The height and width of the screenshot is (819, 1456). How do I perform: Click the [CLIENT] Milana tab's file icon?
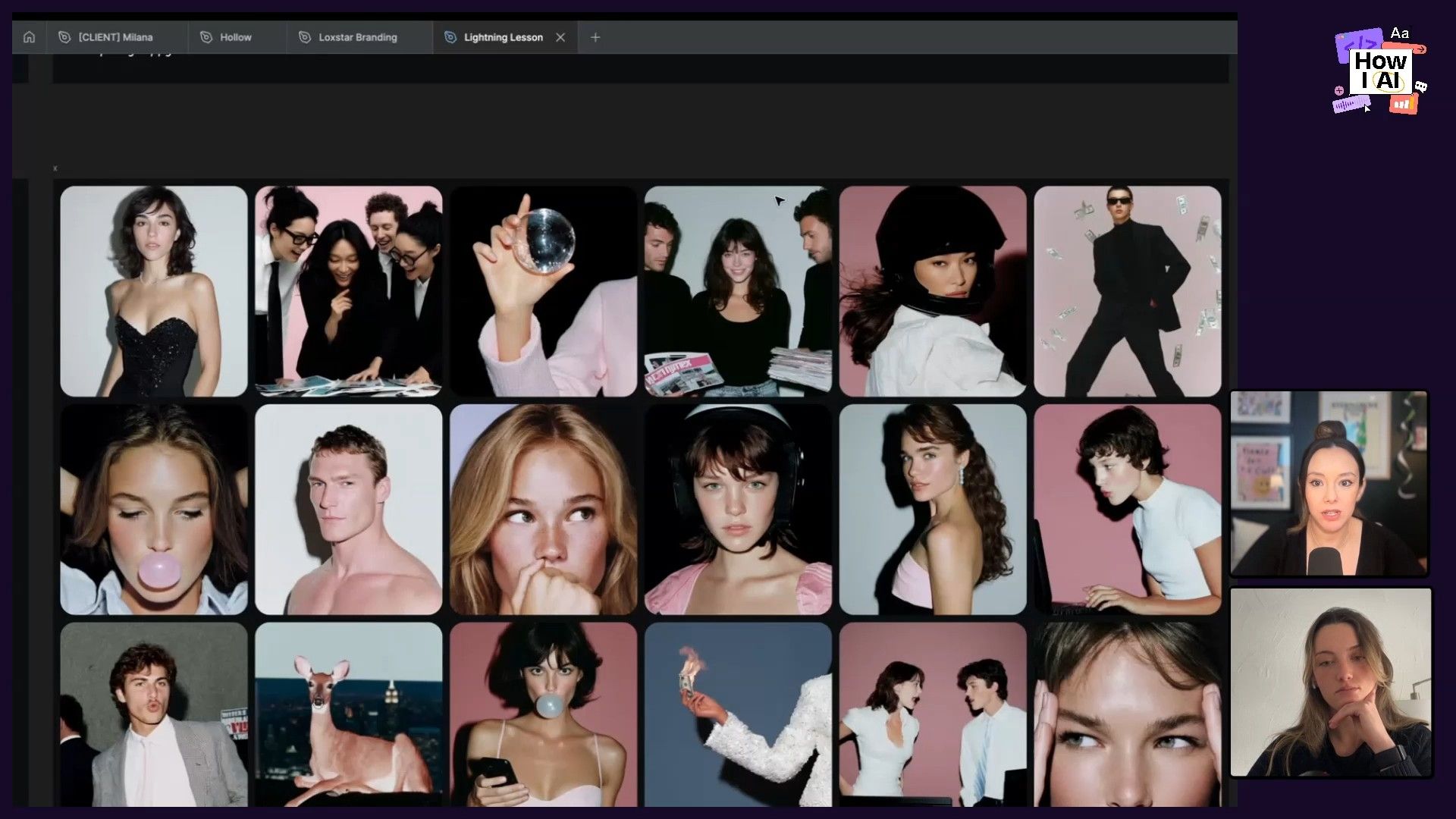pos(64,37)
